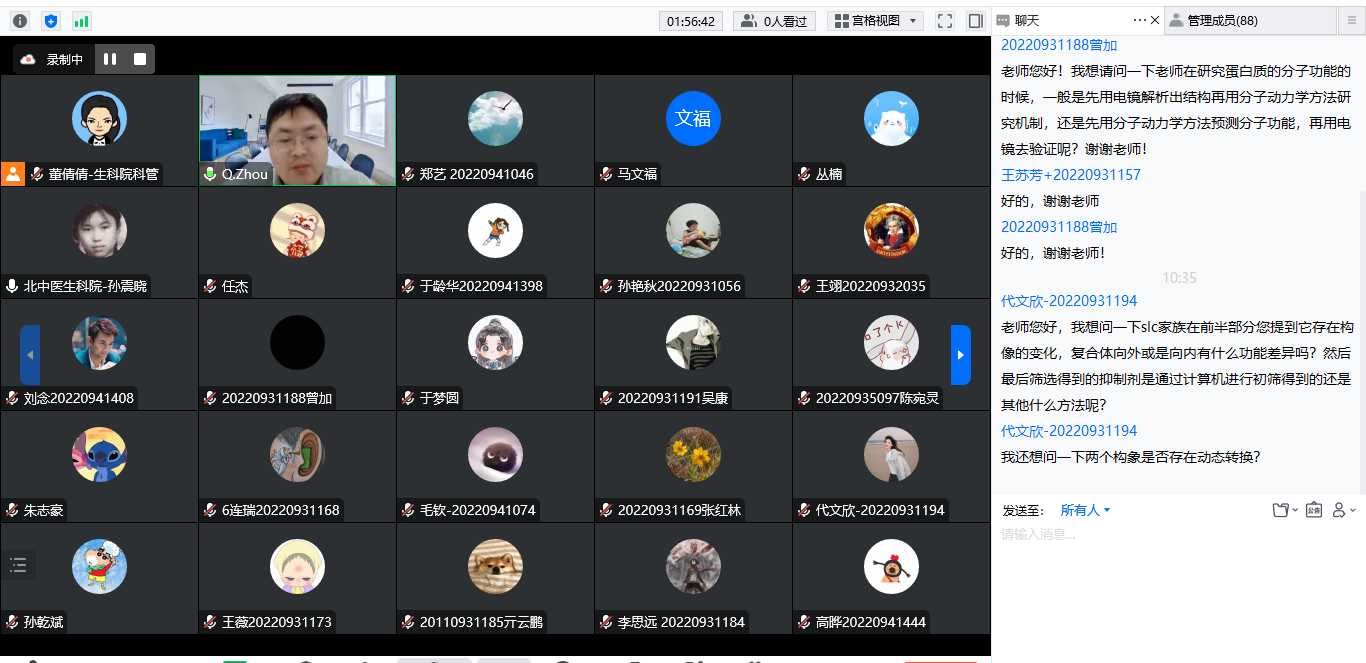
Task: Open the blue security shield icon
Action: tap(51, 21)
